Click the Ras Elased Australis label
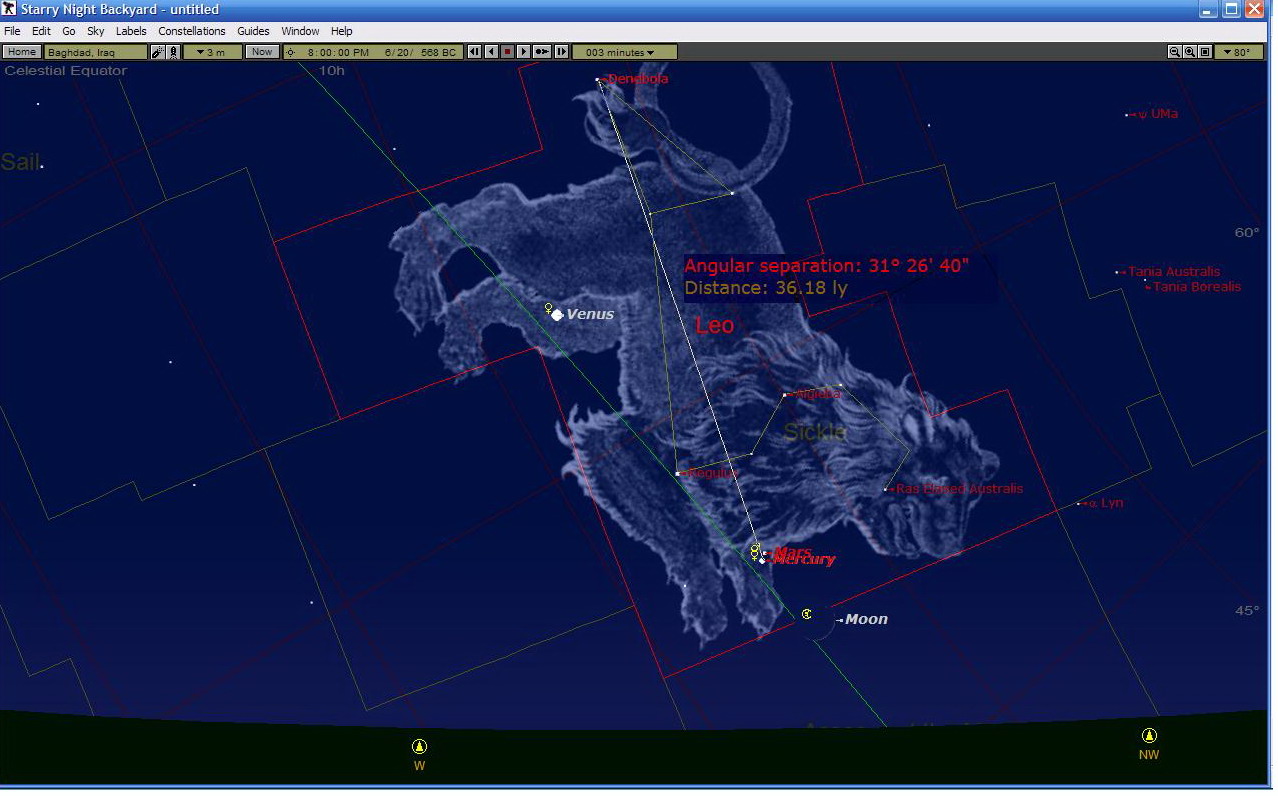 click(959, 489)
